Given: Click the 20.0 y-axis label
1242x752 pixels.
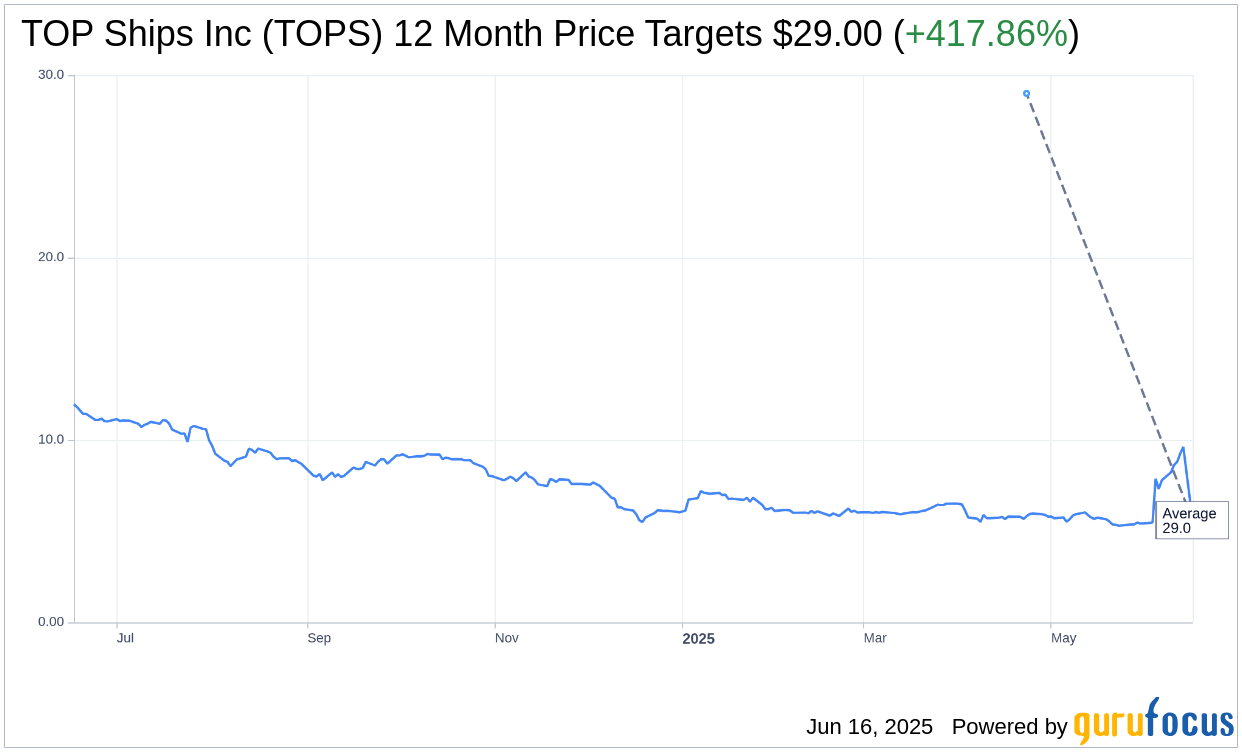Looking at the screenshot, I should click(x=51, y=257).
